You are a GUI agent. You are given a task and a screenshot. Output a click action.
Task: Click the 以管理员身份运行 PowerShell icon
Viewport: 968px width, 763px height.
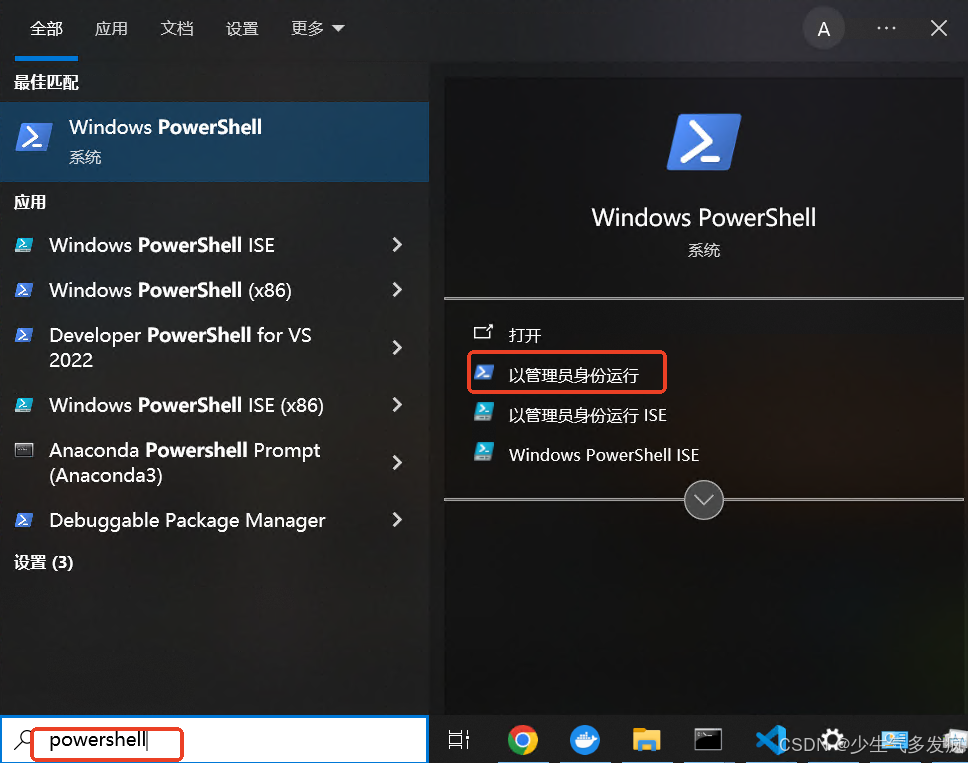click(483, 372)
